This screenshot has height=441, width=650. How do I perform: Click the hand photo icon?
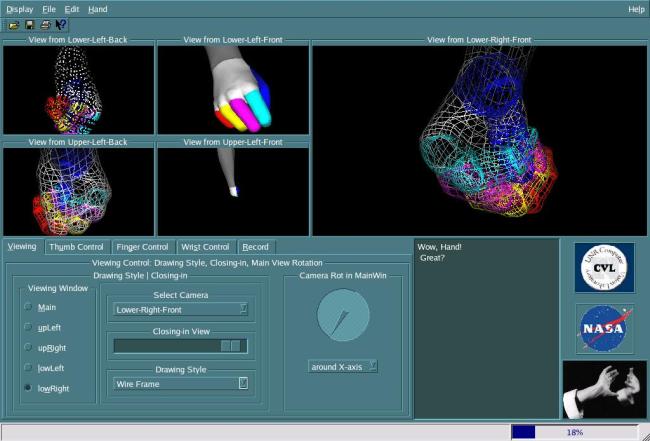pyautogui.click(x=603, y=389)
